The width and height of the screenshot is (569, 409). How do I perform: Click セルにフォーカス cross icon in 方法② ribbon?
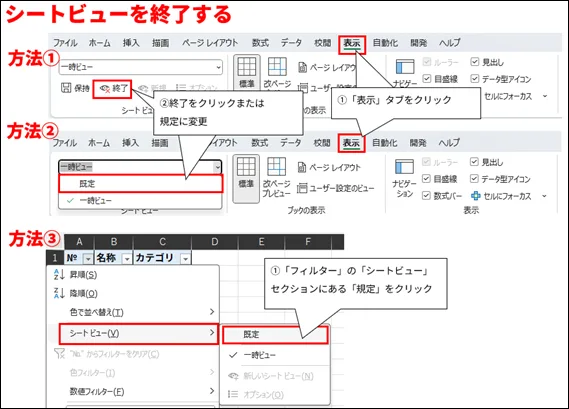[475, 196]
